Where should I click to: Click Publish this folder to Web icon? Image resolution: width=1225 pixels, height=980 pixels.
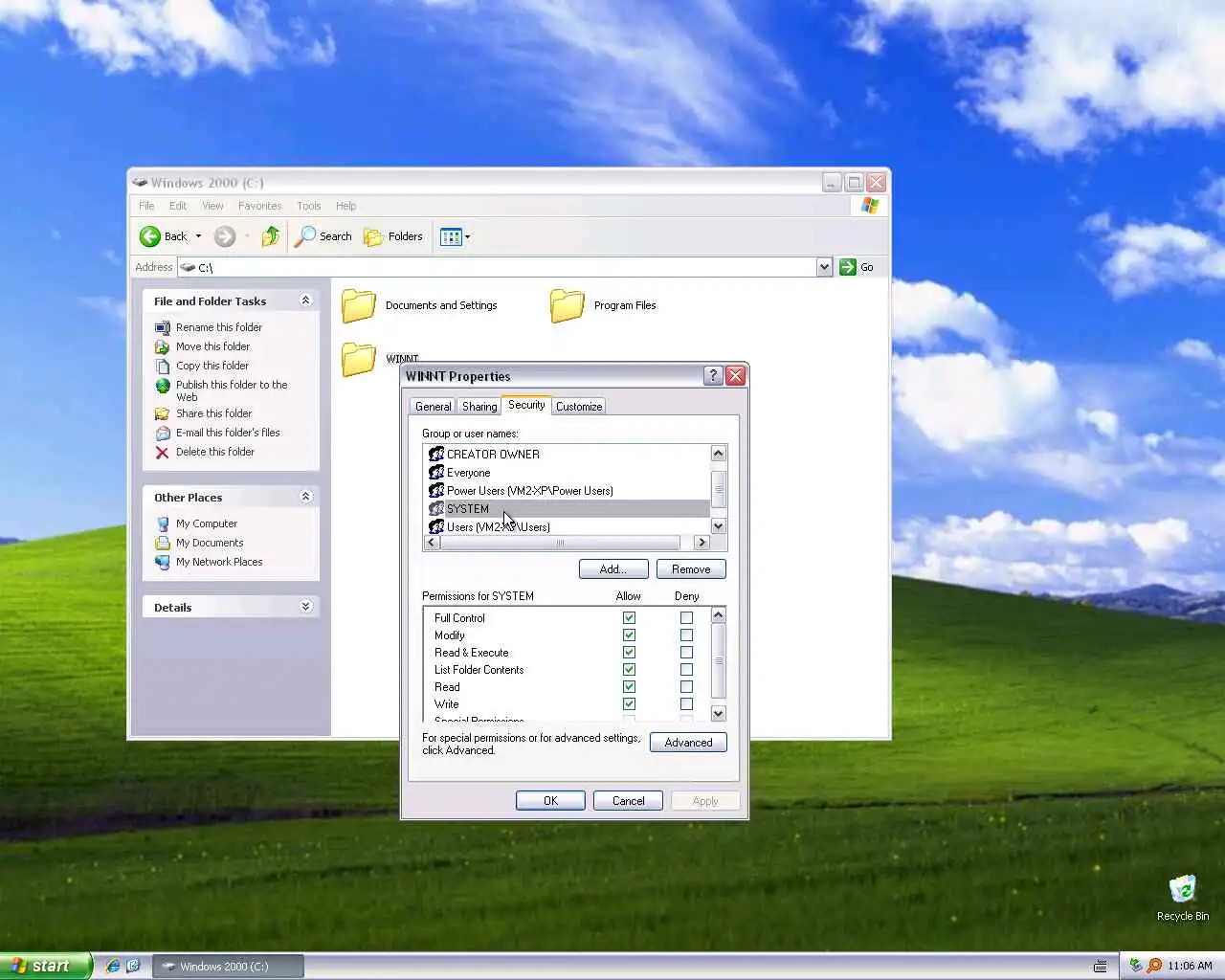(163, 386)
